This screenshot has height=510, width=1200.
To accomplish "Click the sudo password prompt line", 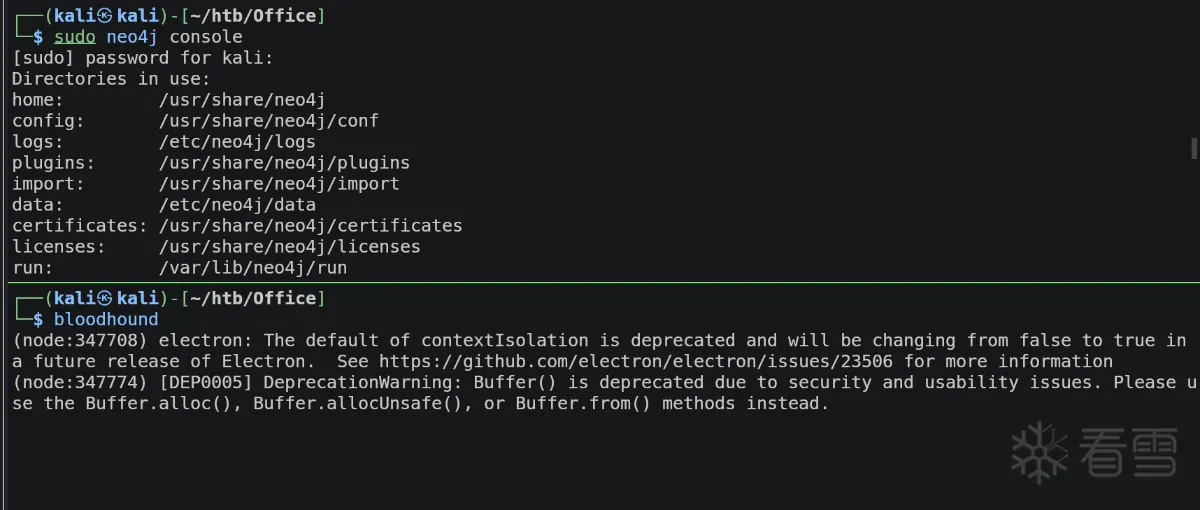I will point(142,58).
